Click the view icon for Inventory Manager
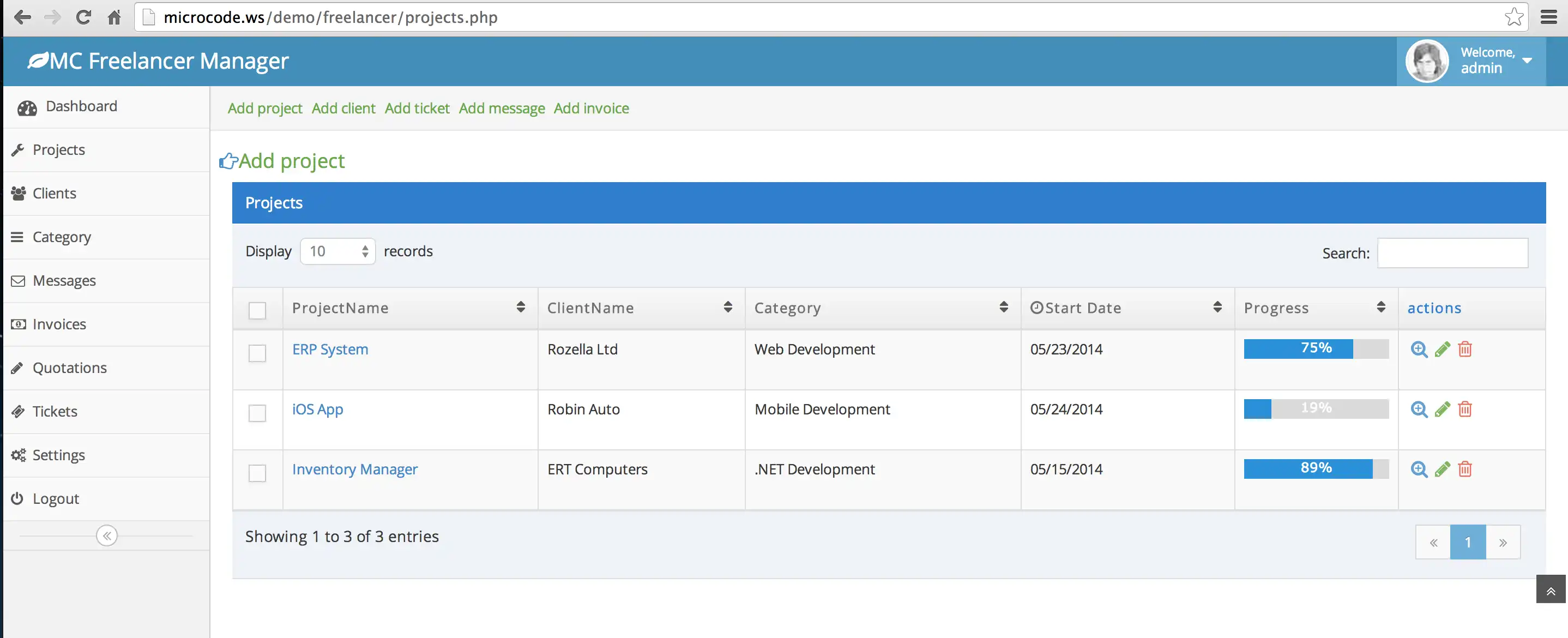The width and height of the screenshot is (1568, 638). click(x=1418, y=468)
